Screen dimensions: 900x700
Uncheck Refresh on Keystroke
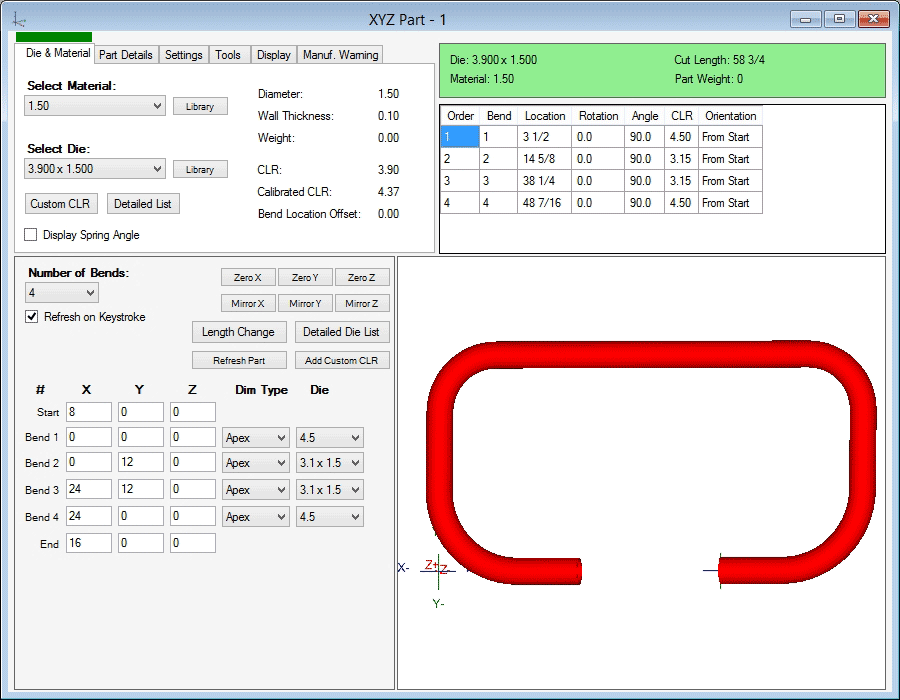32,317
